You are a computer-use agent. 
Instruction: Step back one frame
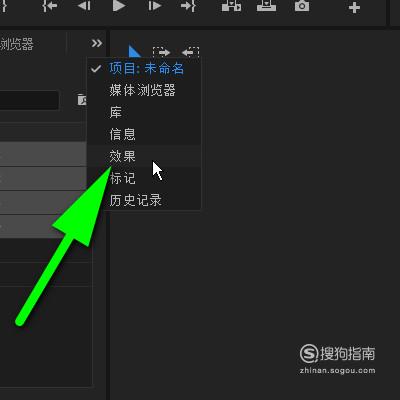click(x=84, y=6)
